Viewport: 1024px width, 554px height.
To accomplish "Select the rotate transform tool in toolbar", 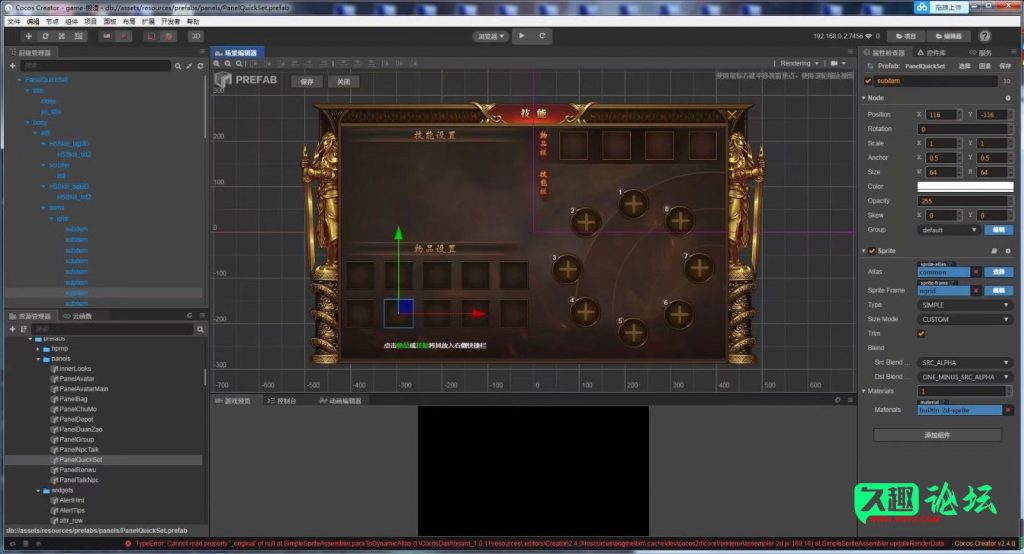I will [x=45, y=37].
